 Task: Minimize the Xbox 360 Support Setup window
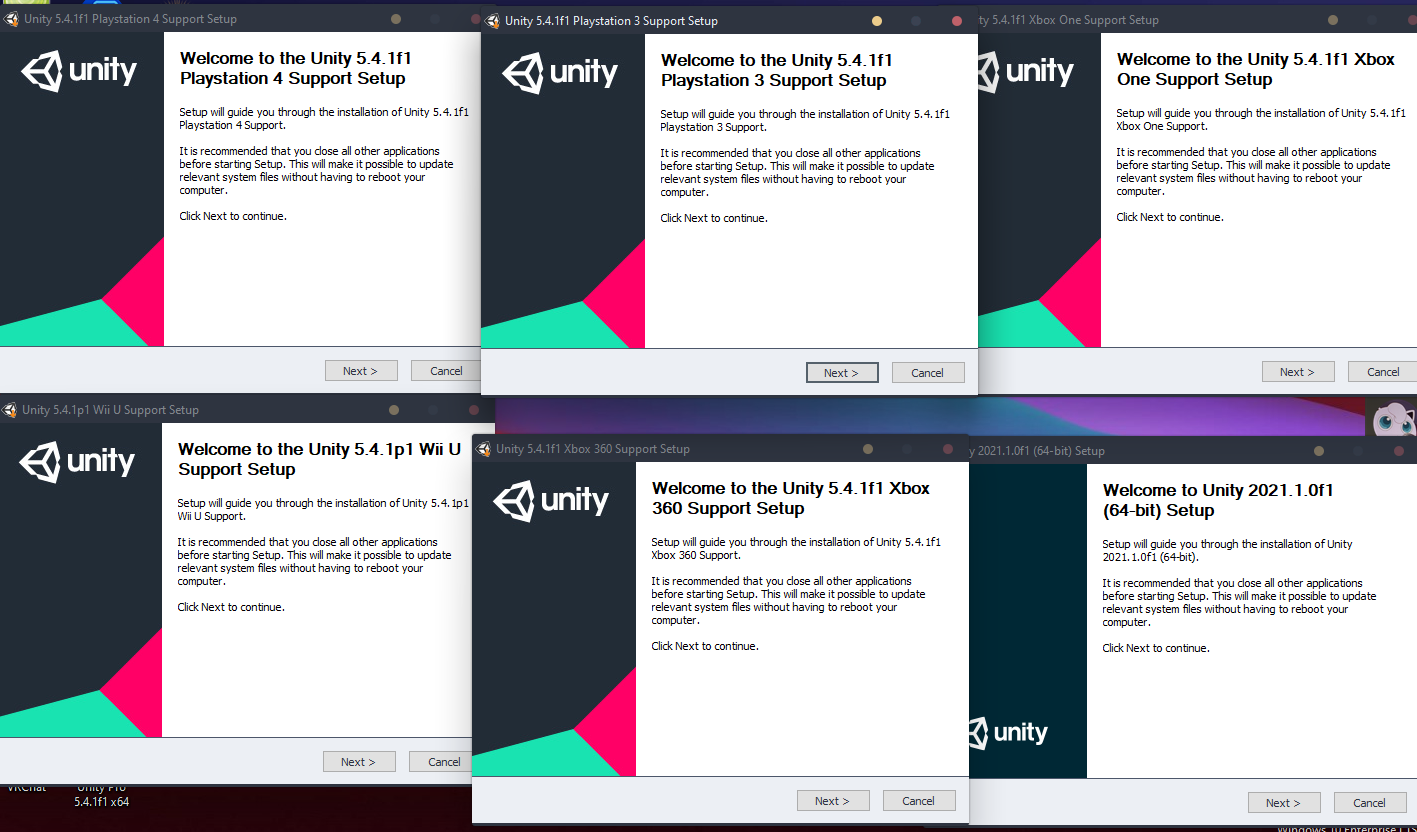(868, 449)
